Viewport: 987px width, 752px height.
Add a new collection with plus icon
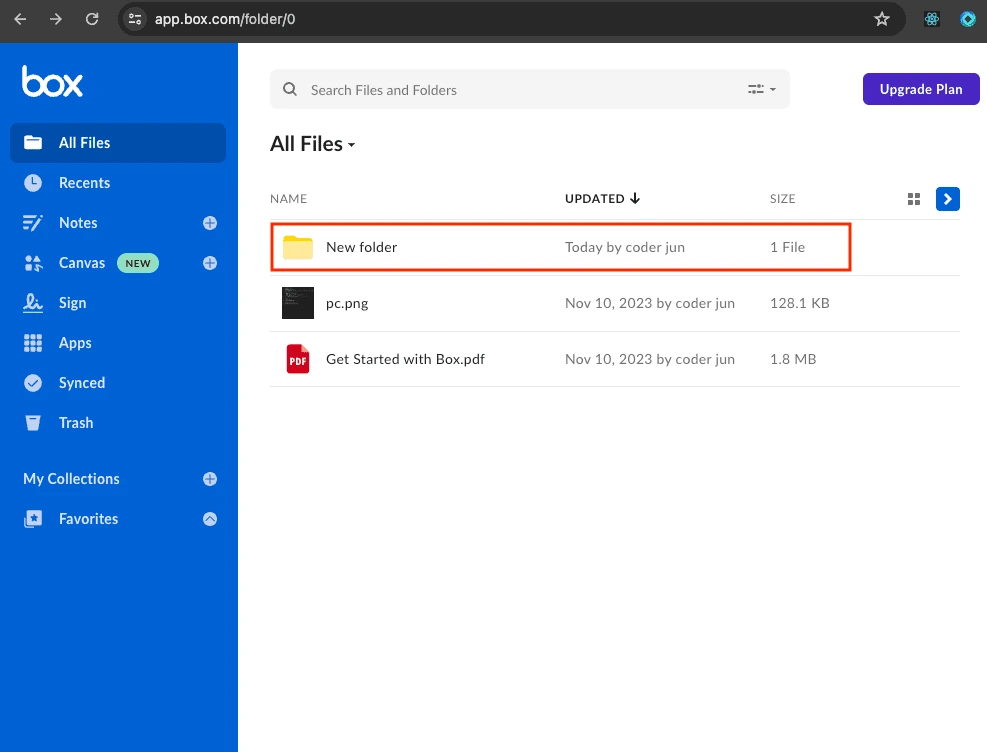click(210, 479)
